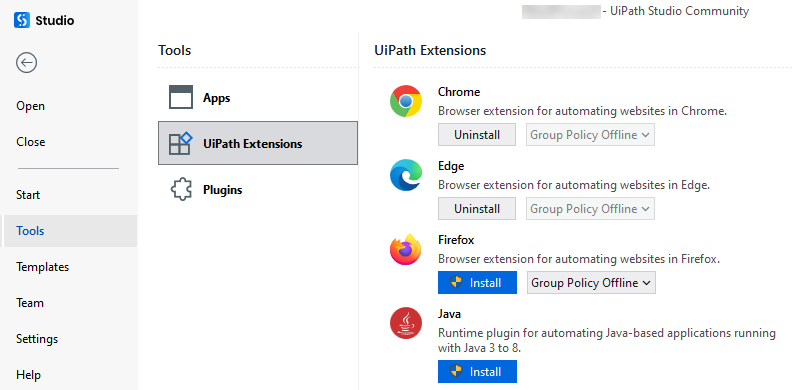The width and height of the screenshot is (792, 390).
Task: Open the Open menu item
Action: pyautogui.click(x=30, y=106)
